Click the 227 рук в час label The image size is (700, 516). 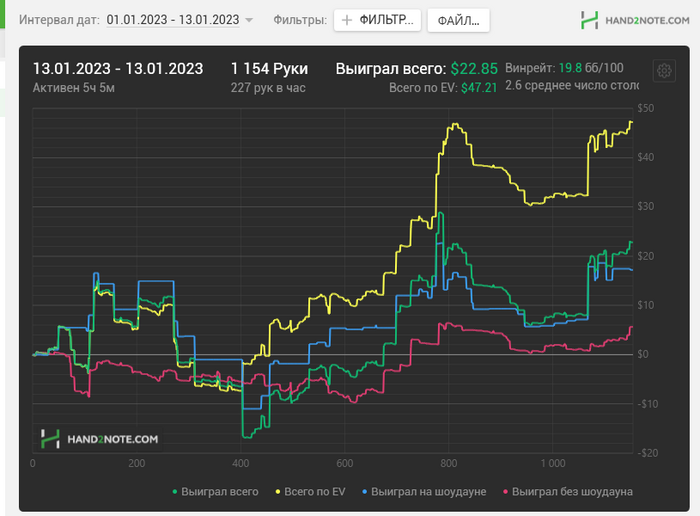pyautogui.click(x=268, y=88)
